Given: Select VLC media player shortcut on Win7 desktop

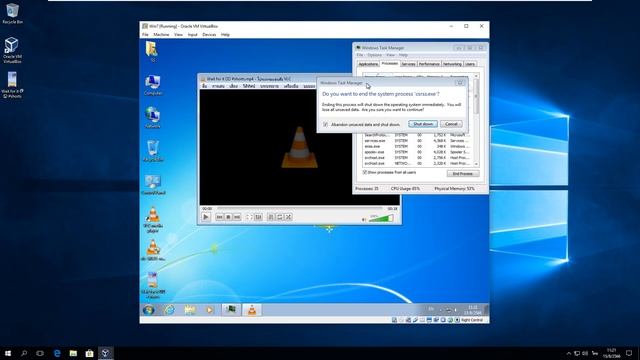Looking at the screenshot, I should pyautogui.click(x=153, y=220).
